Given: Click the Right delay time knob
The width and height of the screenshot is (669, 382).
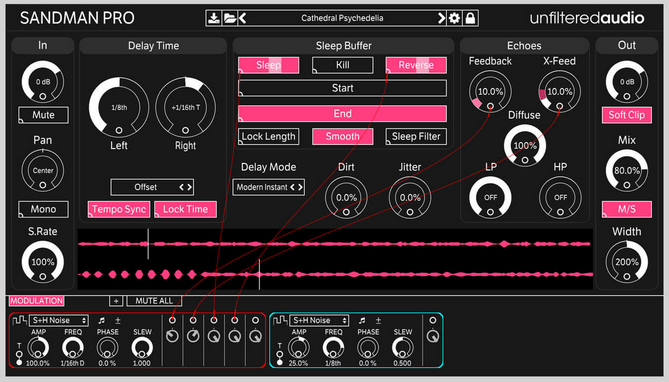Looking at the screenshot, I should [x=185, y=107].
